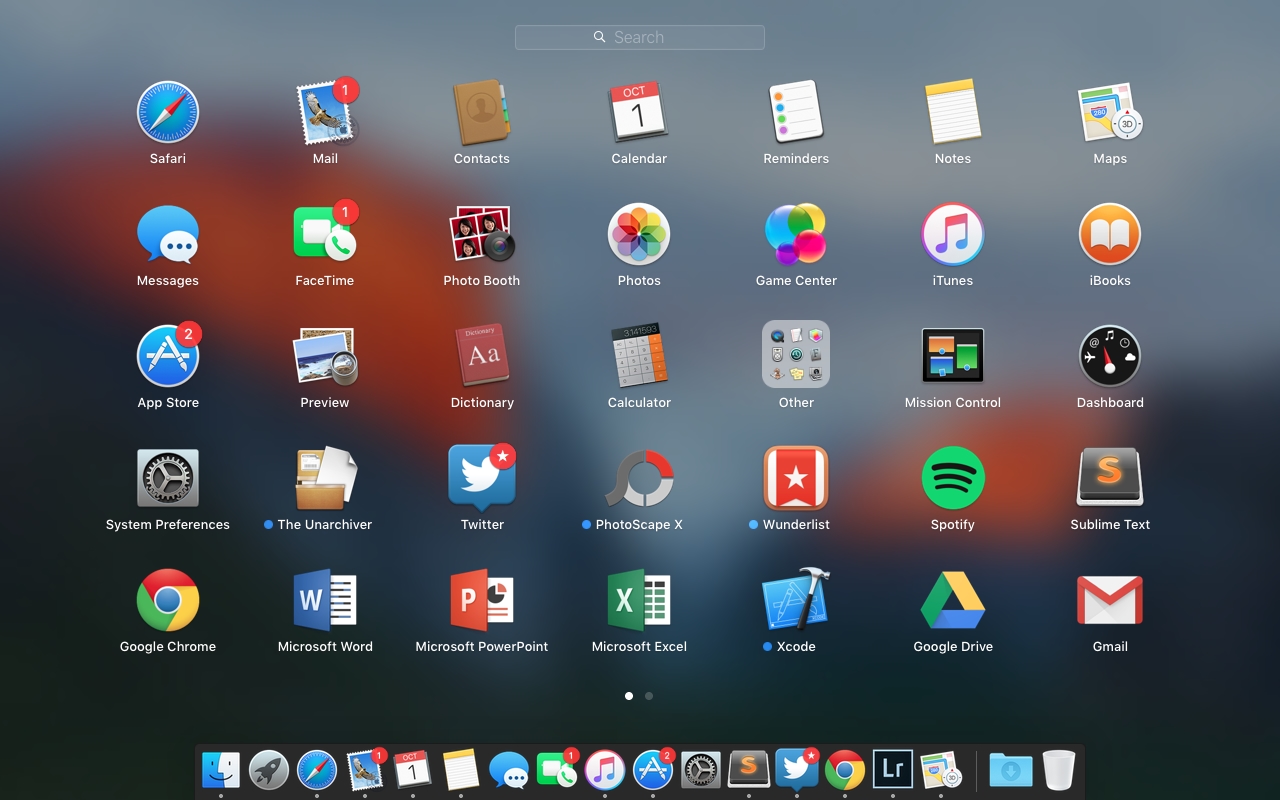Screen dimensions: 1280x800
Task: Focus the Launchpad Search field
Action: [x=640, y=37]
